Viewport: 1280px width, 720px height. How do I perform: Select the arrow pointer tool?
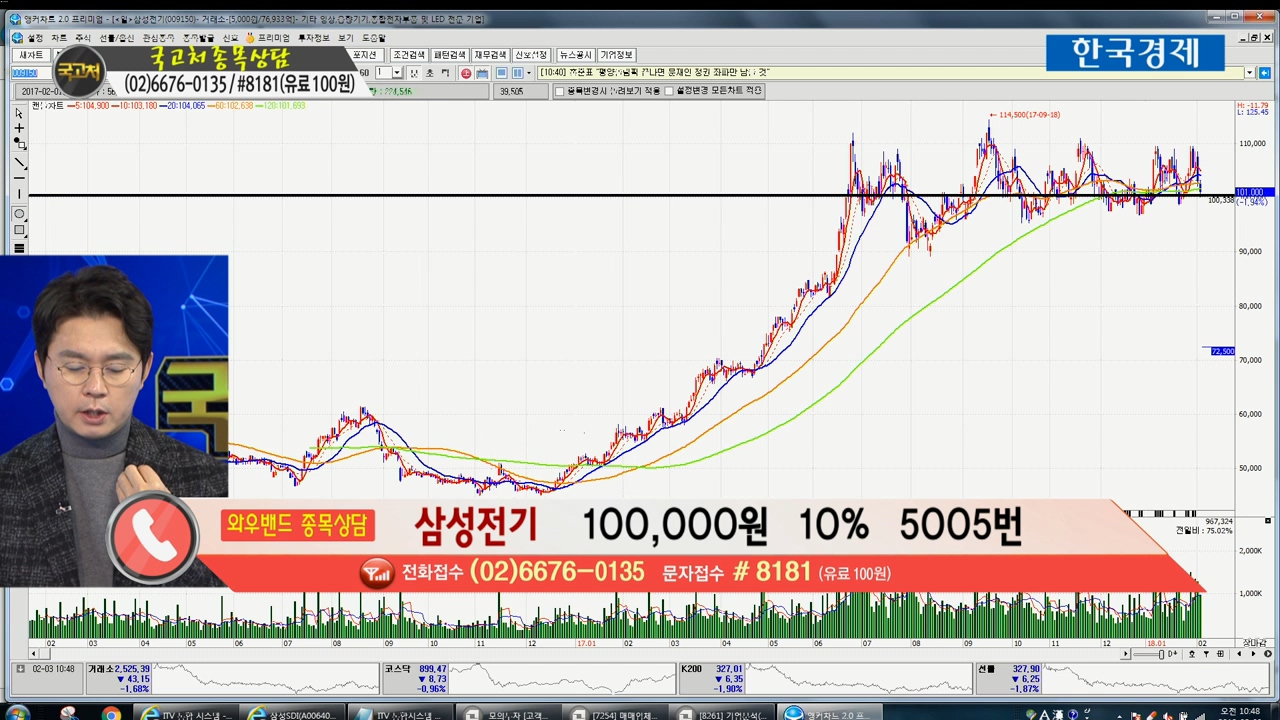[x=19, y=113]
